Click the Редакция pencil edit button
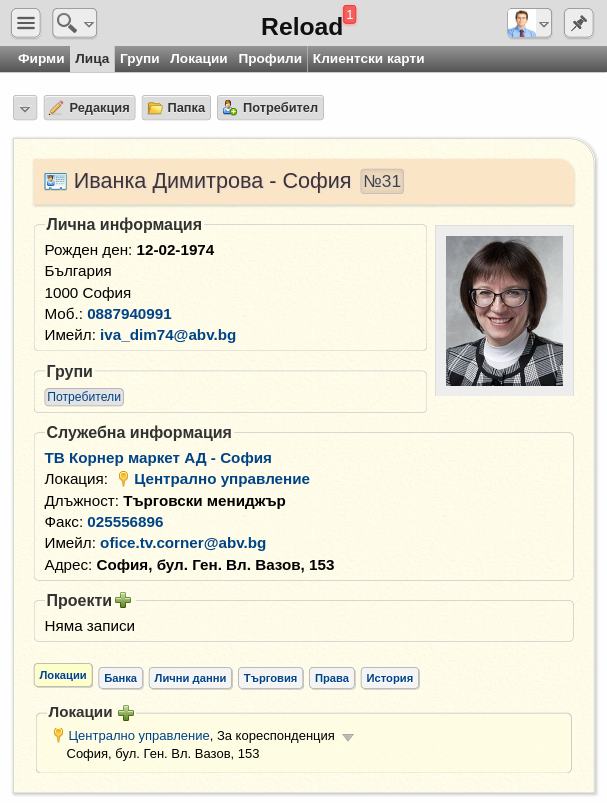Image resolution: width=607 pixels, height=803 pixels. 89,108
